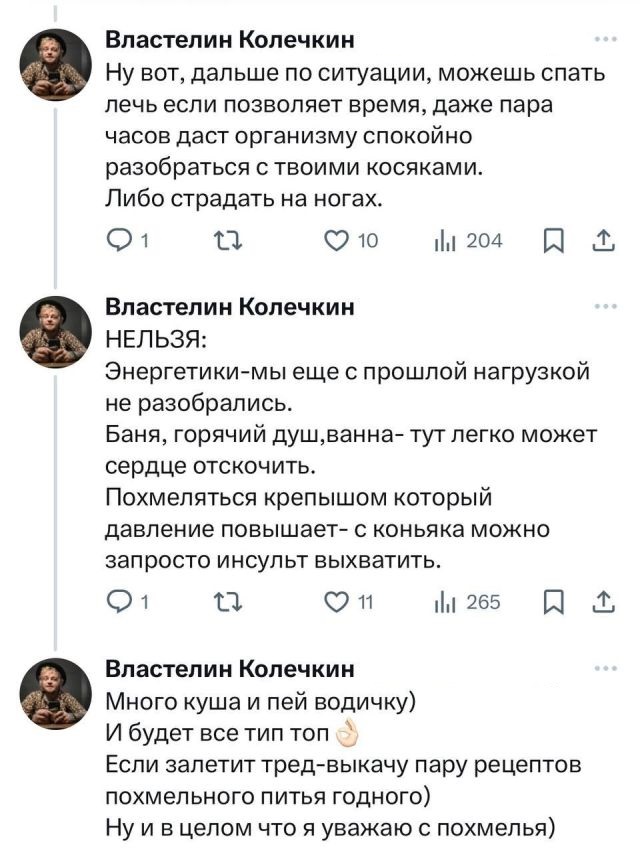Open more options on third tweet

[605, 668]
